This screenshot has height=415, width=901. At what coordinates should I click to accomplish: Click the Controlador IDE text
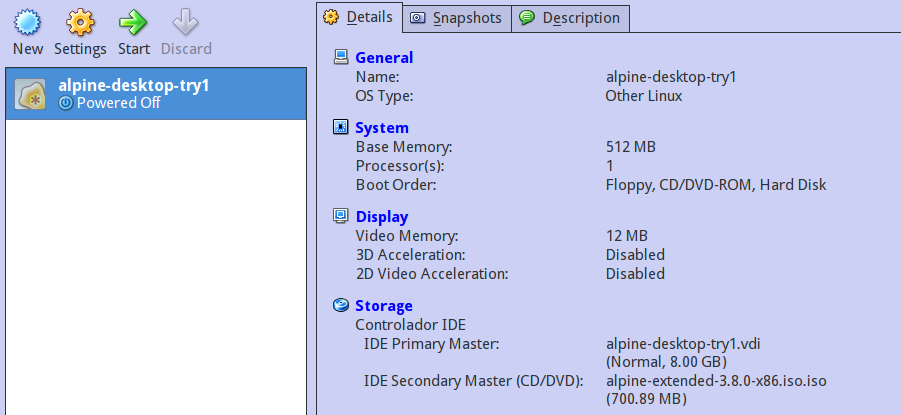pos(410,325)
